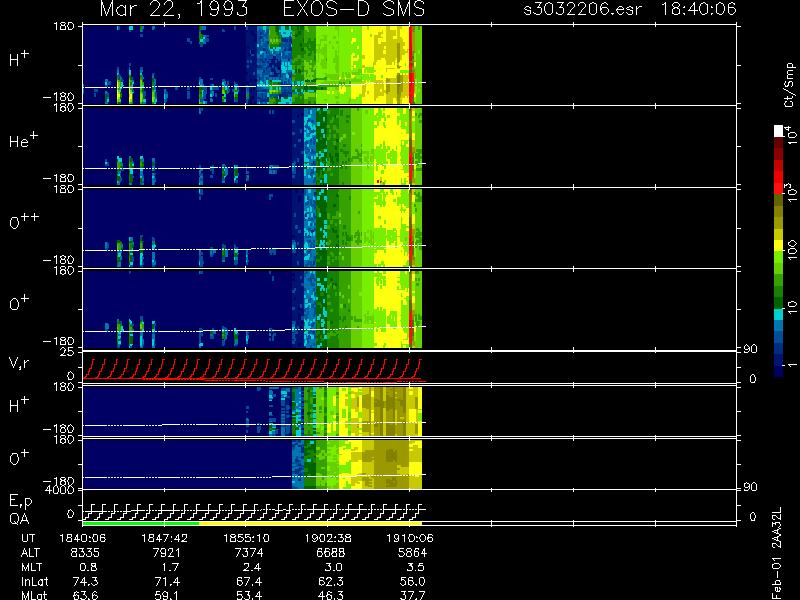
Task: Click MLat value "46.3"
Action: 331,595
